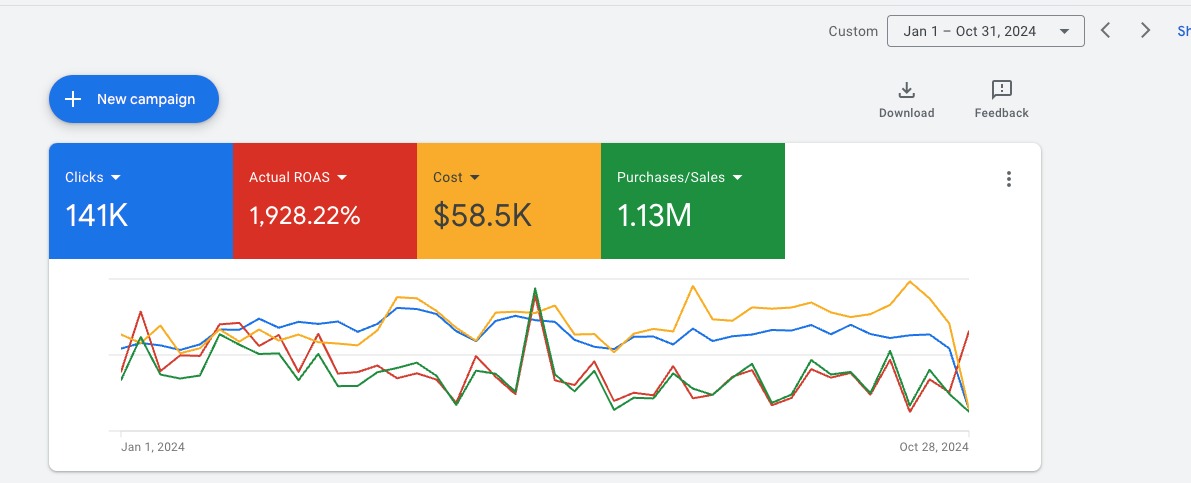Expand the Purchases/Sales metric selector

click(738, 177)
